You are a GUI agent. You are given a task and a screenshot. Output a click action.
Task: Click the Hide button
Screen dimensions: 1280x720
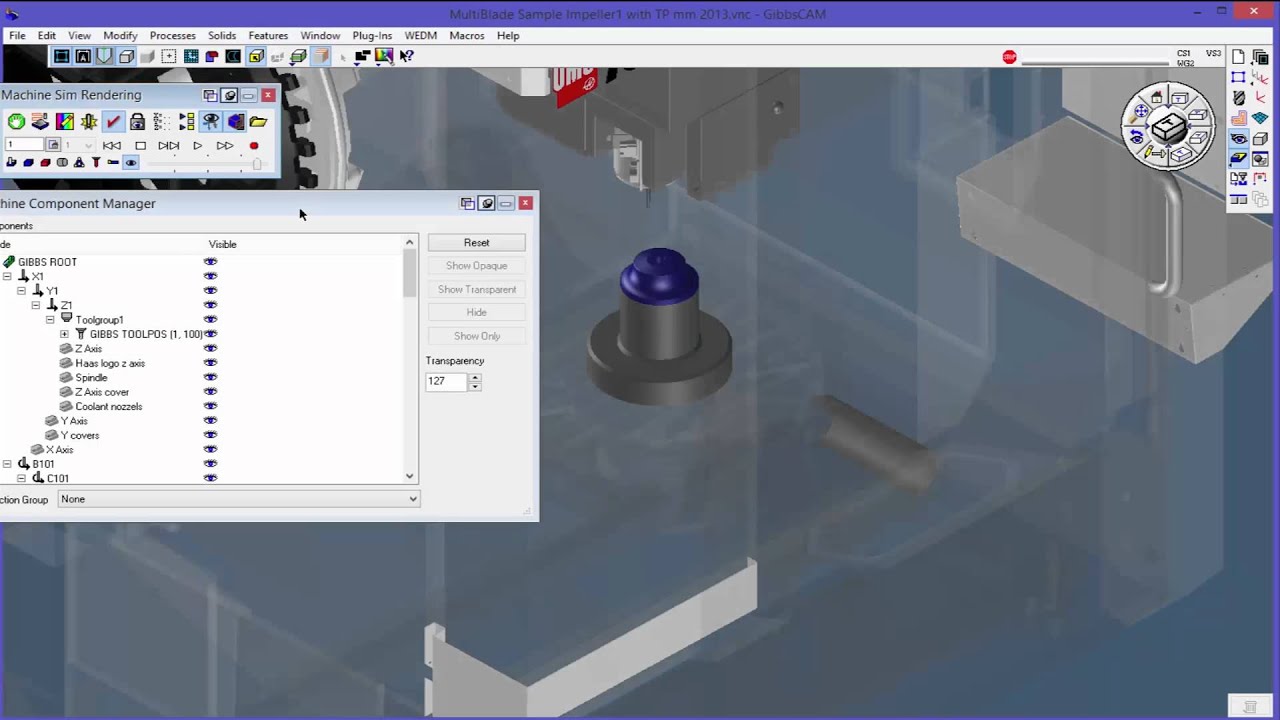pyautogui.click(x=476, y=312)
